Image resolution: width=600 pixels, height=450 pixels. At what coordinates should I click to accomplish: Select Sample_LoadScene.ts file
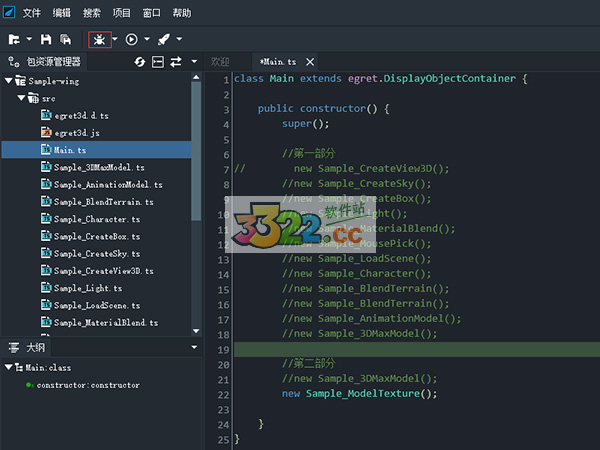[97, 305]
